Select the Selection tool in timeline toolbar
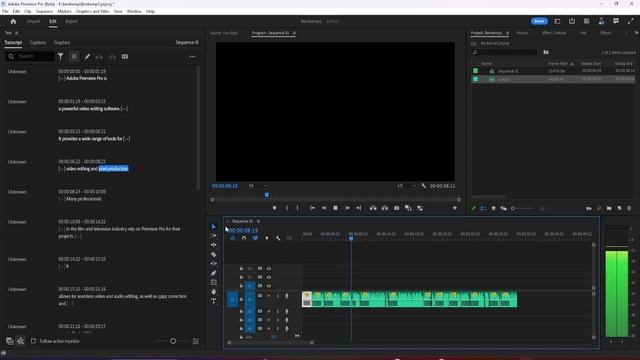 click(213, 227)
